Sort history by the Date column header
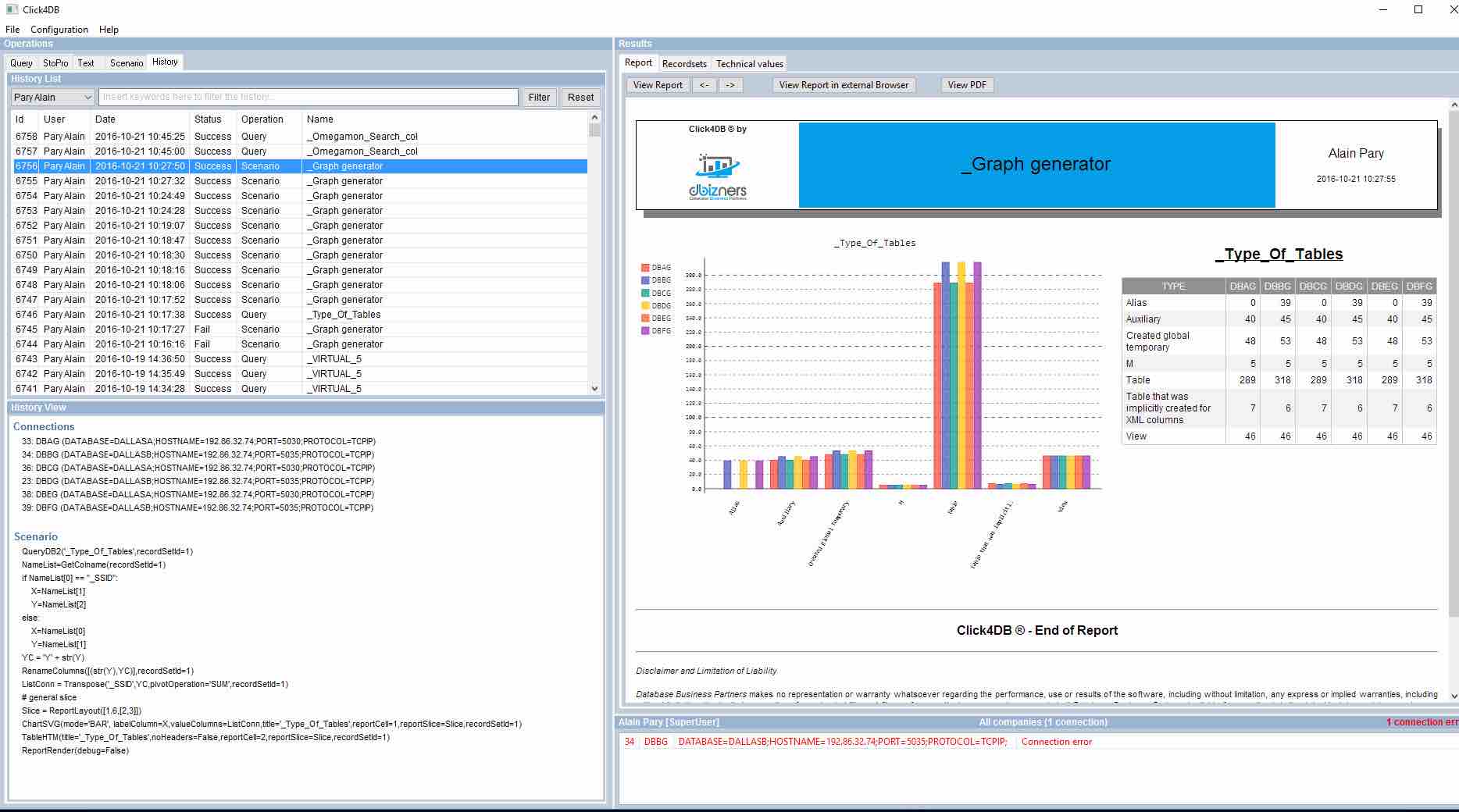 point(141,119)
